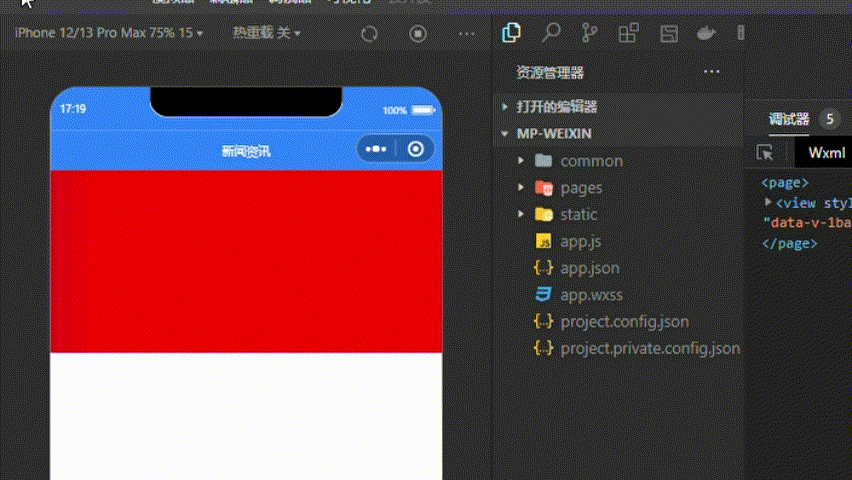Click the 新闻资讯 navigation title
Viewport: 852px width, 480px height.
[x=246, y=151]
